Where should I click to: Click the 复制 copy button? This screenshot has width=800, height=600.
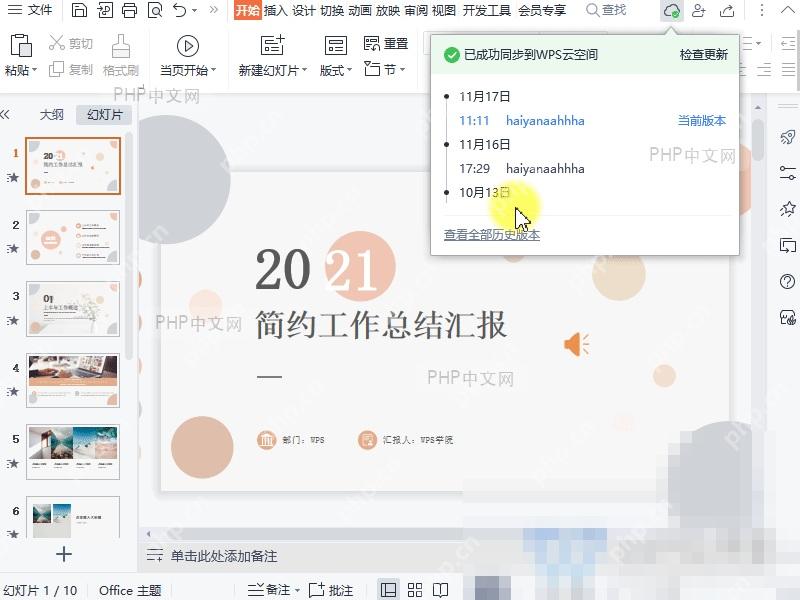(x=71, y=69)
